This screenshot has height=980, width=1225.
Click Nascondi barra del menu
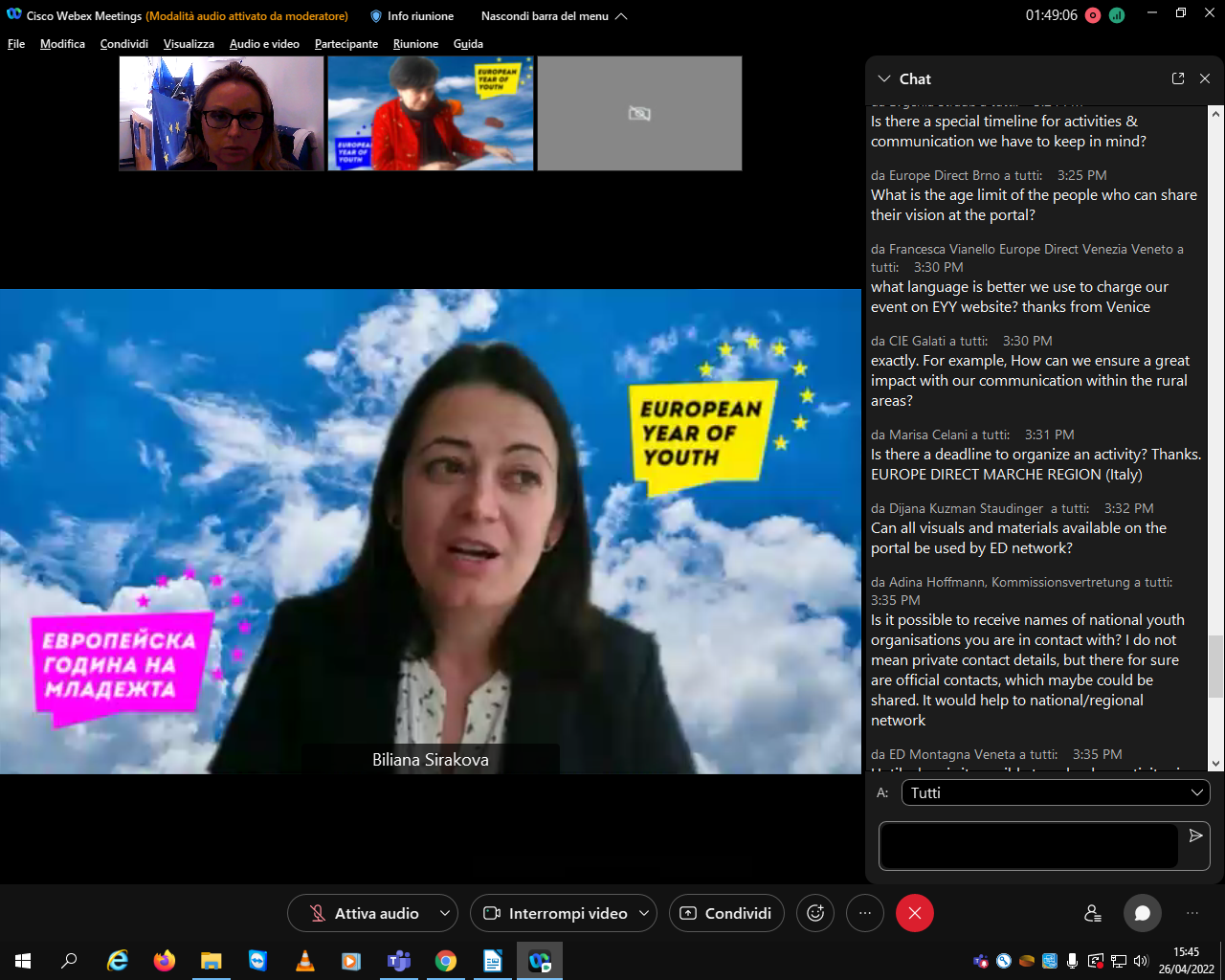545,16
